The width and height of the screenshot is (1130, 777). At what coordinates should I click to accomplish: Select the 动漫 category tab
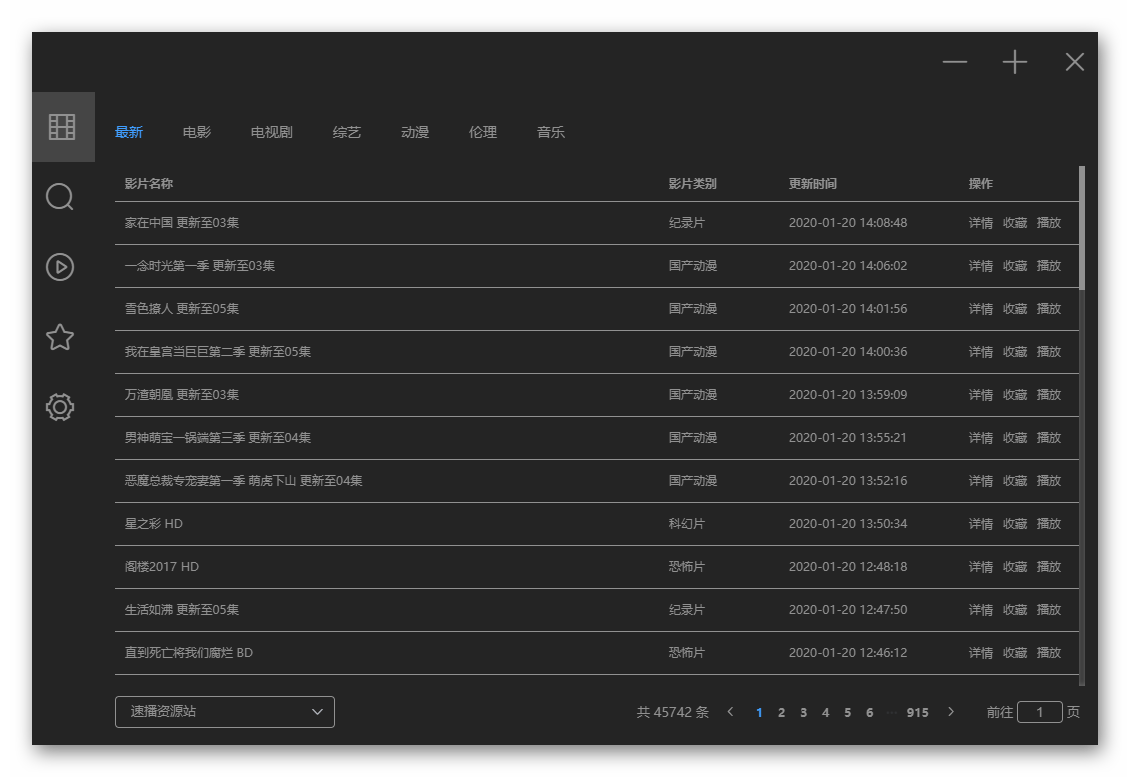[415, 132]
